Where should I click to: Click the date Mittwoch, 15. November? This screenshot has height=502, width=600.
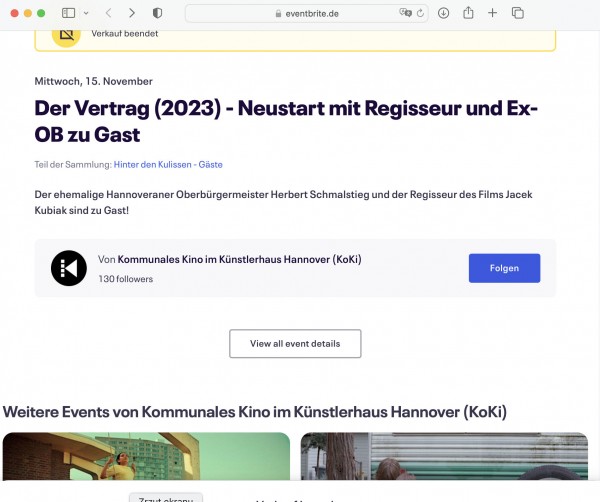tap(93, 81)
